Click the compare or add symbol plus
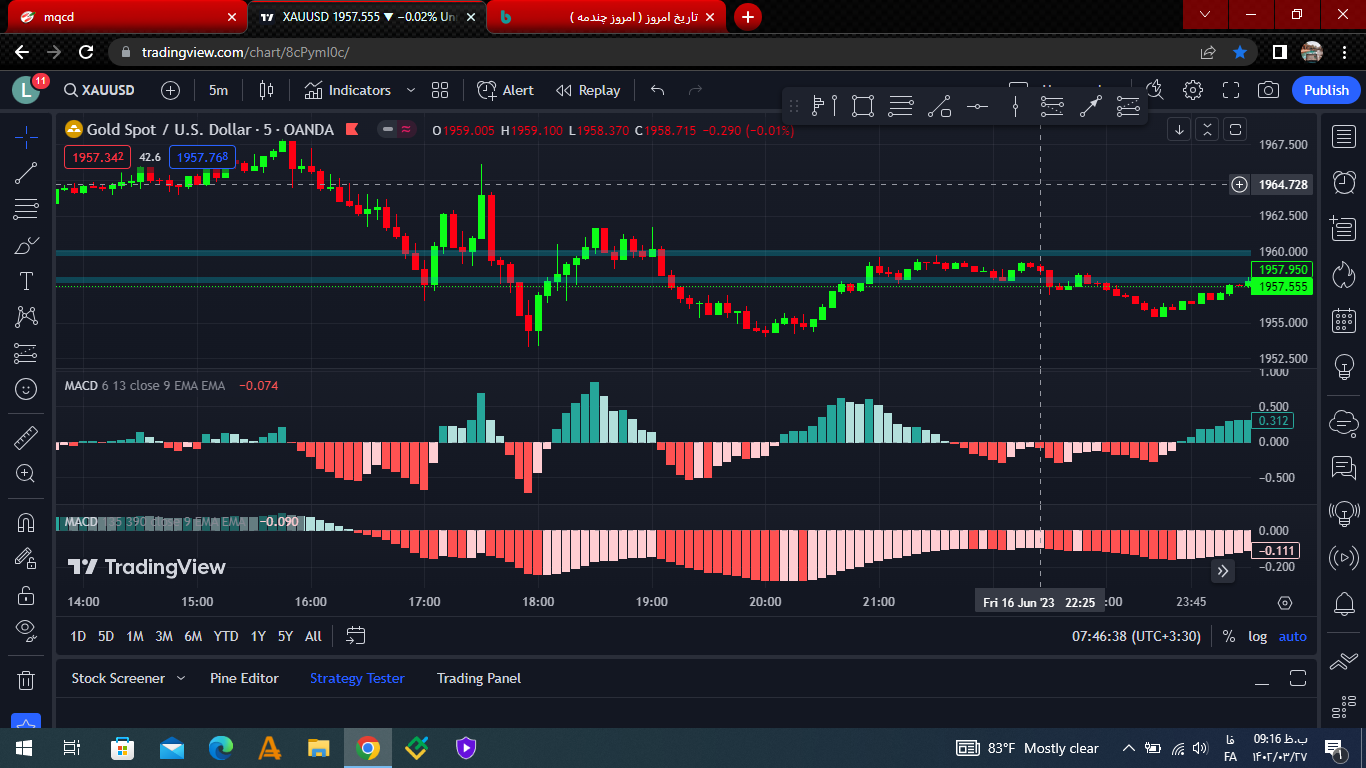This screenshot has width=1366, height=768. click(x=170, y=90)
